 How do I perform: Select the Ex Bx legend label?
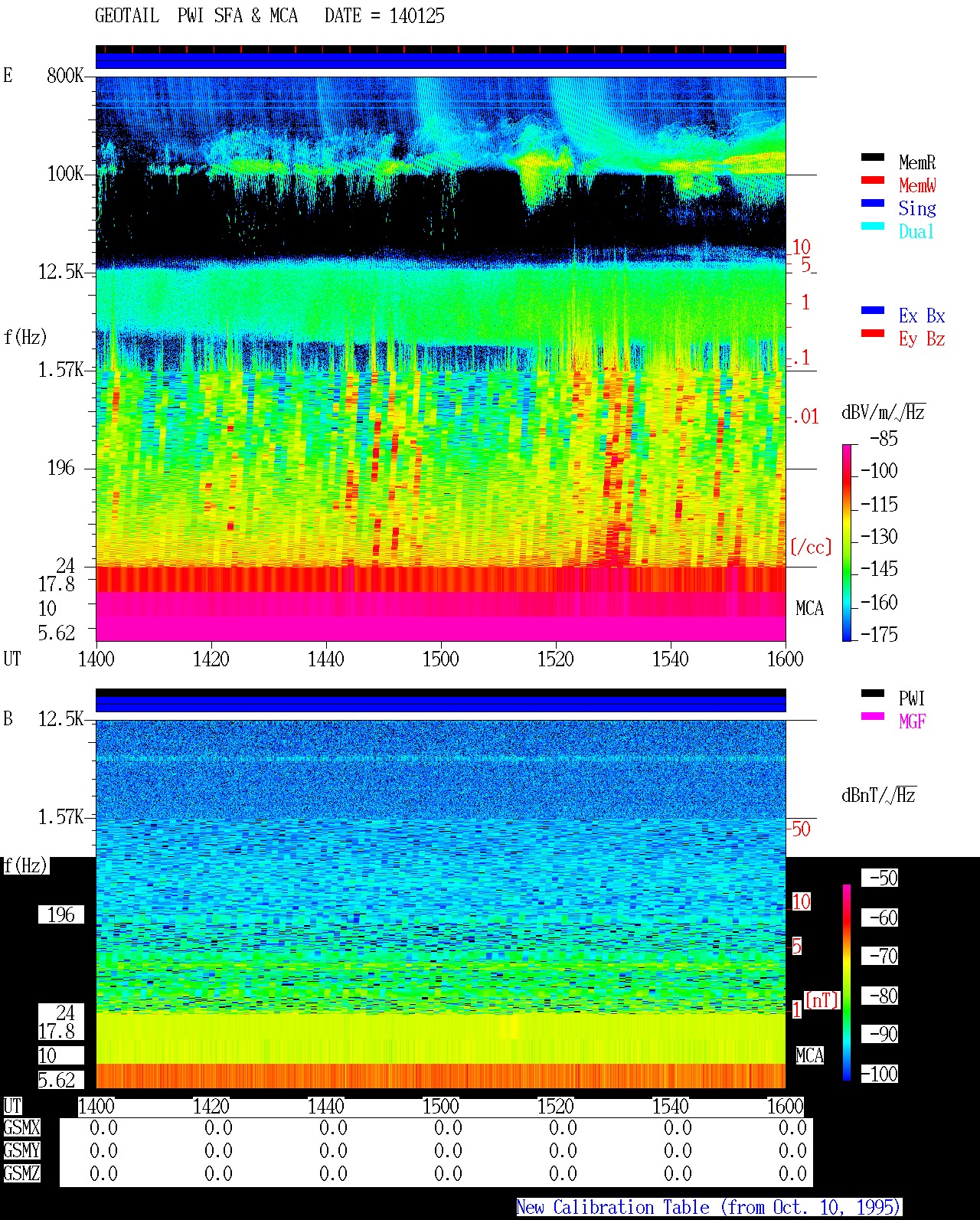click(922, 316)
